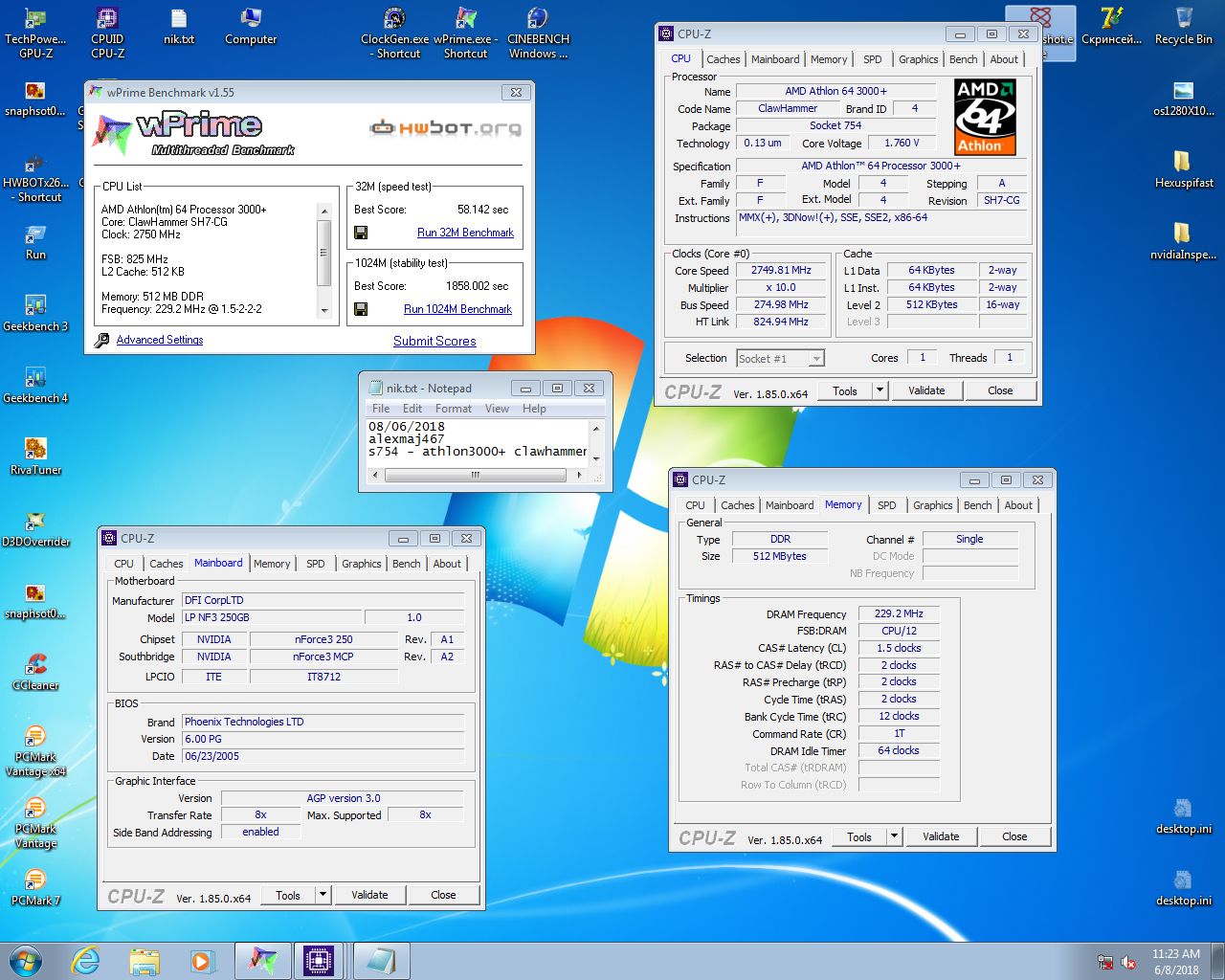1225x980 pixels.
Task: Launch ClockGen.exe shortcut on desktop
Action: 394,33
